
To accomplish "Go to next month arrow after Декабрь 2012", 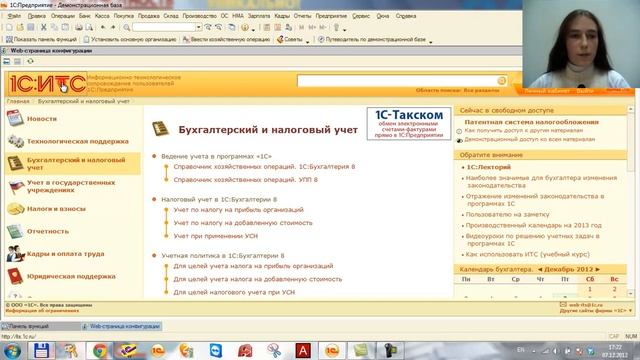I will (x=598, y=269).
